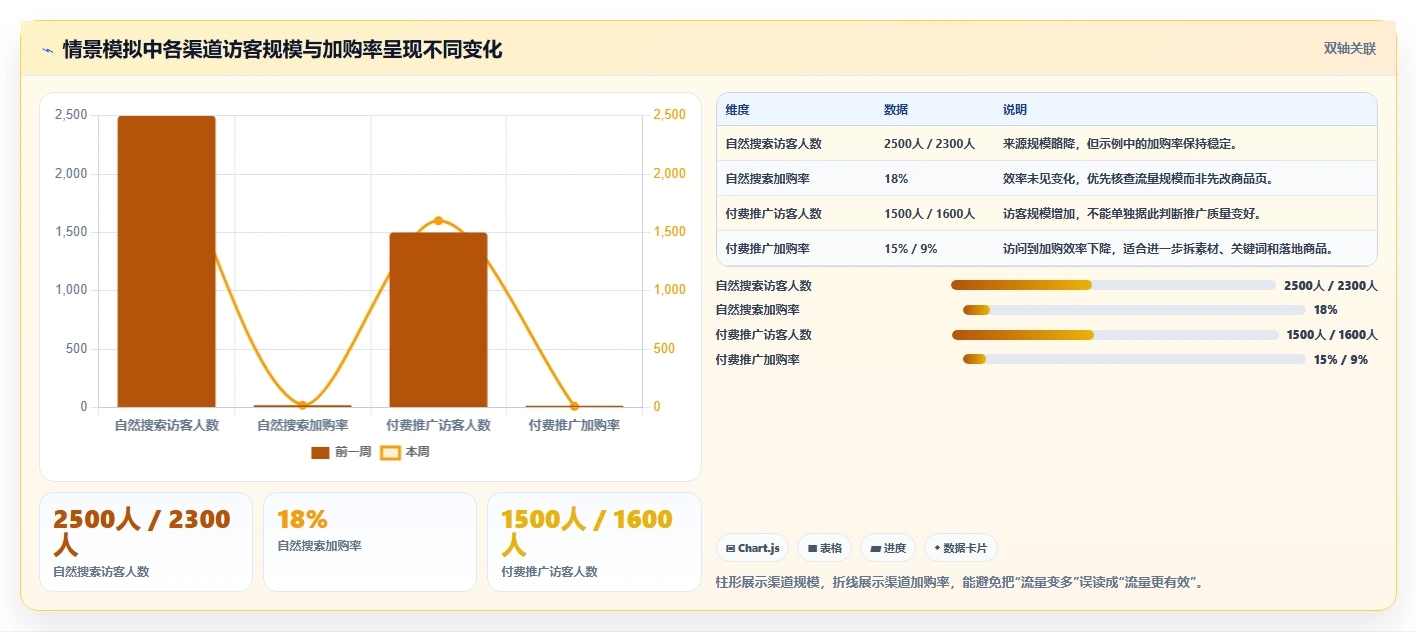
Task: Click the 2500人 / 2300人 value beside the progress bar
Action: 1330,286
